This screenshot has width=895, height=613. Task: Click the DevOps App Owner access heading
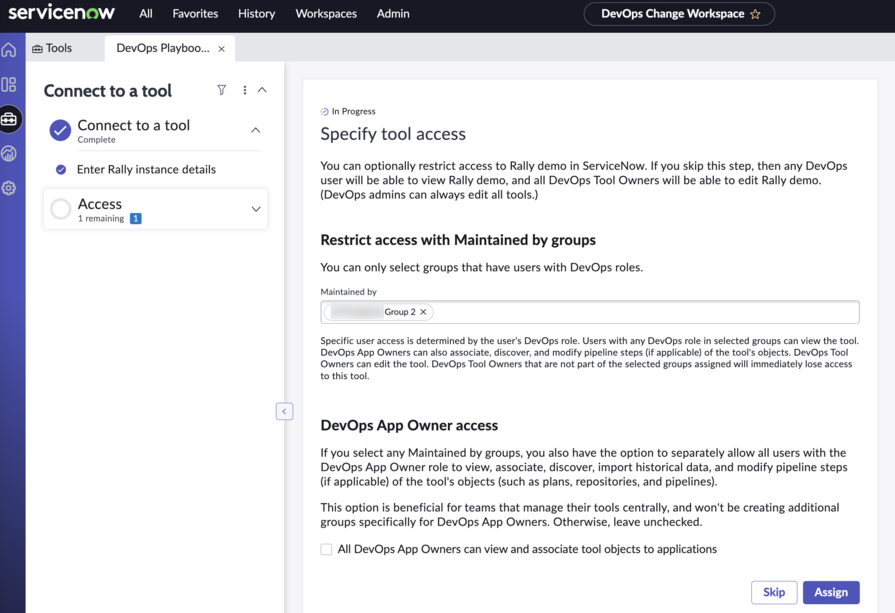(409, 425)
